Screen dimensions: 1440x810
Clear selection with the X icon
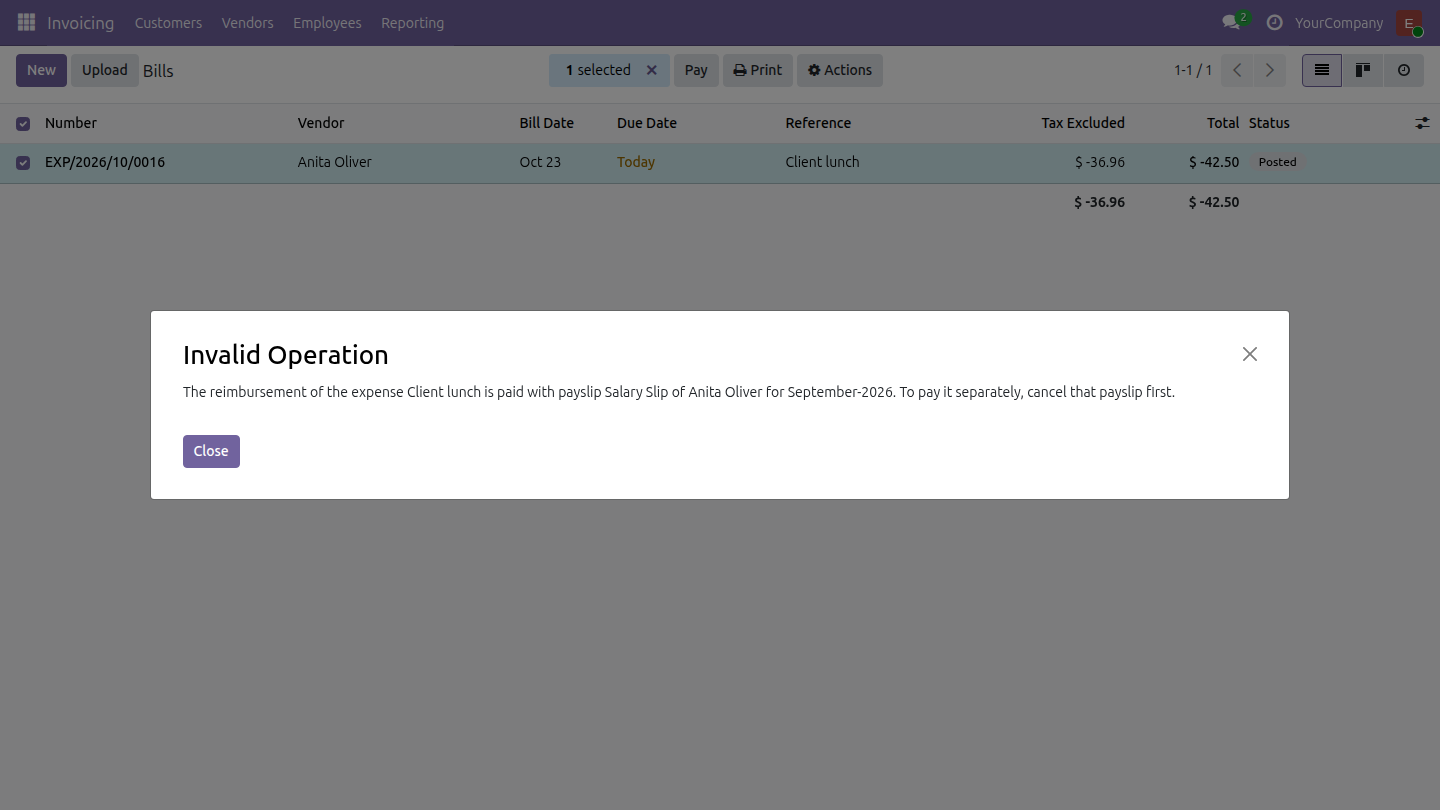[x=652, y=70]
